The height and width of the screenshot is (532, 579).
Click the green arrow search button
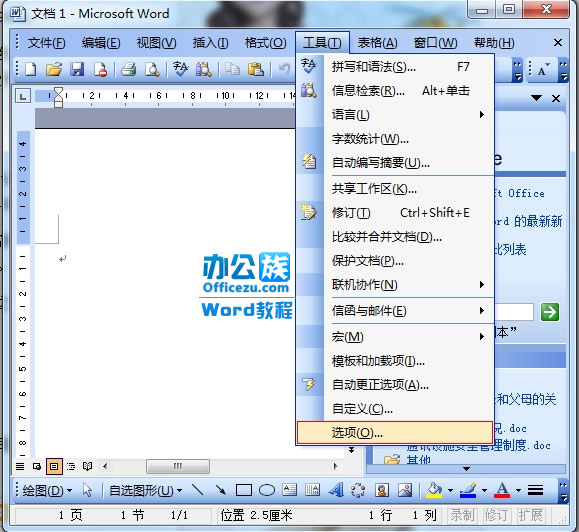[x=550, y=312]
